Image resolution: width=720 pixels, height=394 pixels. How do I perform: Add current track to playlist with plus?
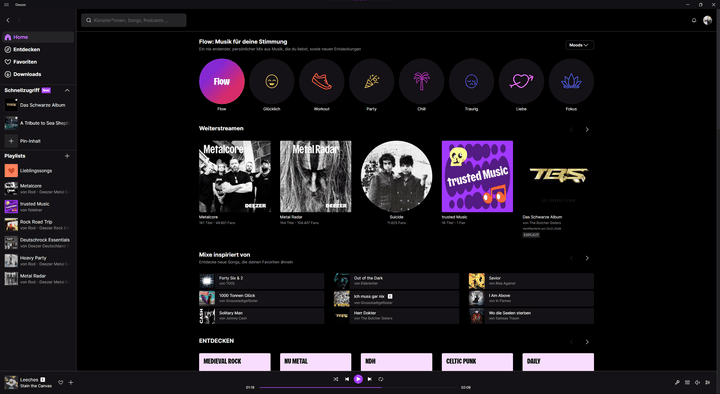click(x=71, y=383)
